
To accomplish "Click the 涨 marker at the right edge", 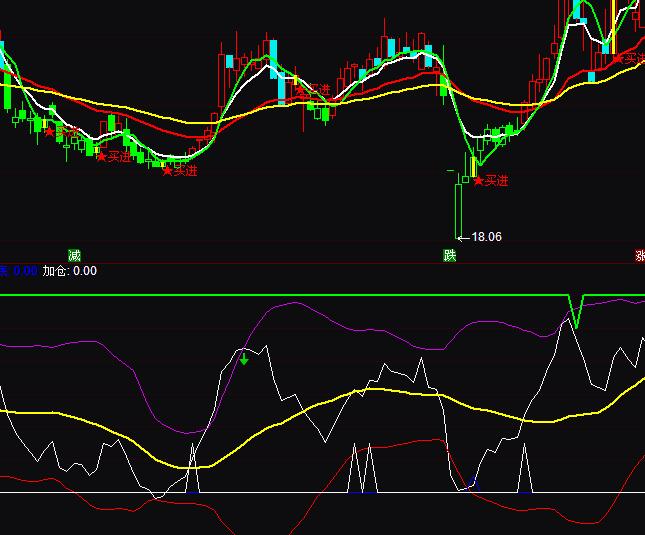I will [x=639, y=256].
